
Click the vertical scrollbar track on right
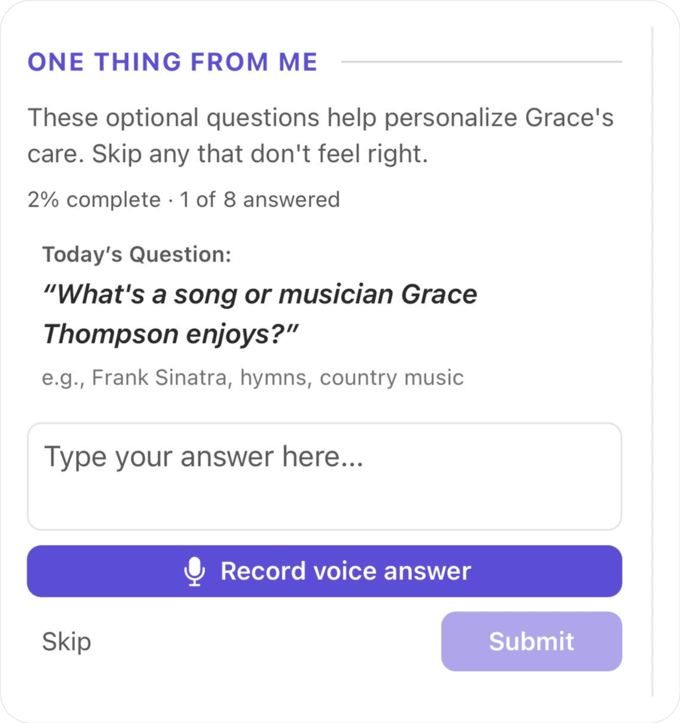click(652, 362)
